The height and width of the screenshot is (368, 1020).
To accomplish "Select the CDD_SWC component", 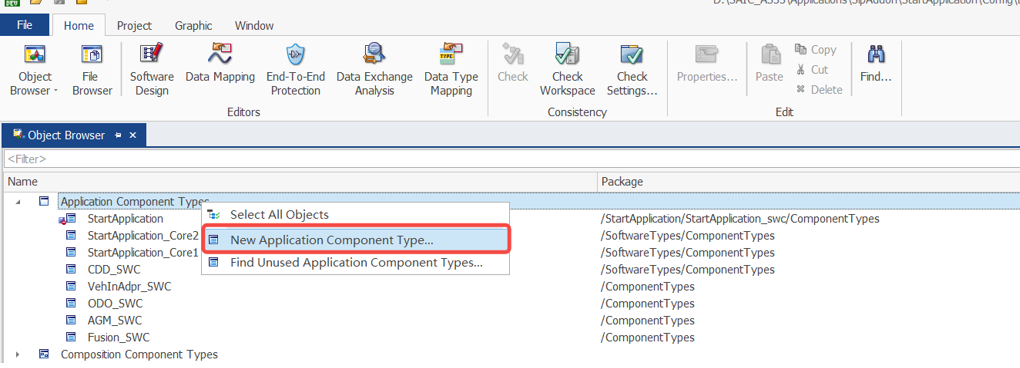I will [113, 269].
